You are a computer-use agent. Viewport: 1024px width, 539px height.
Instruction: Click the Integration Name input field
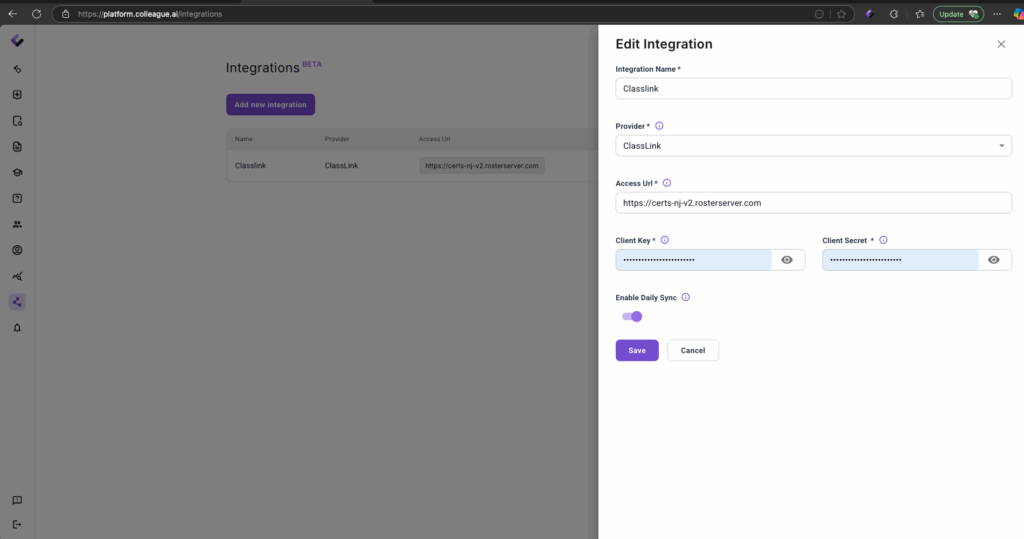tap(813, 89)
